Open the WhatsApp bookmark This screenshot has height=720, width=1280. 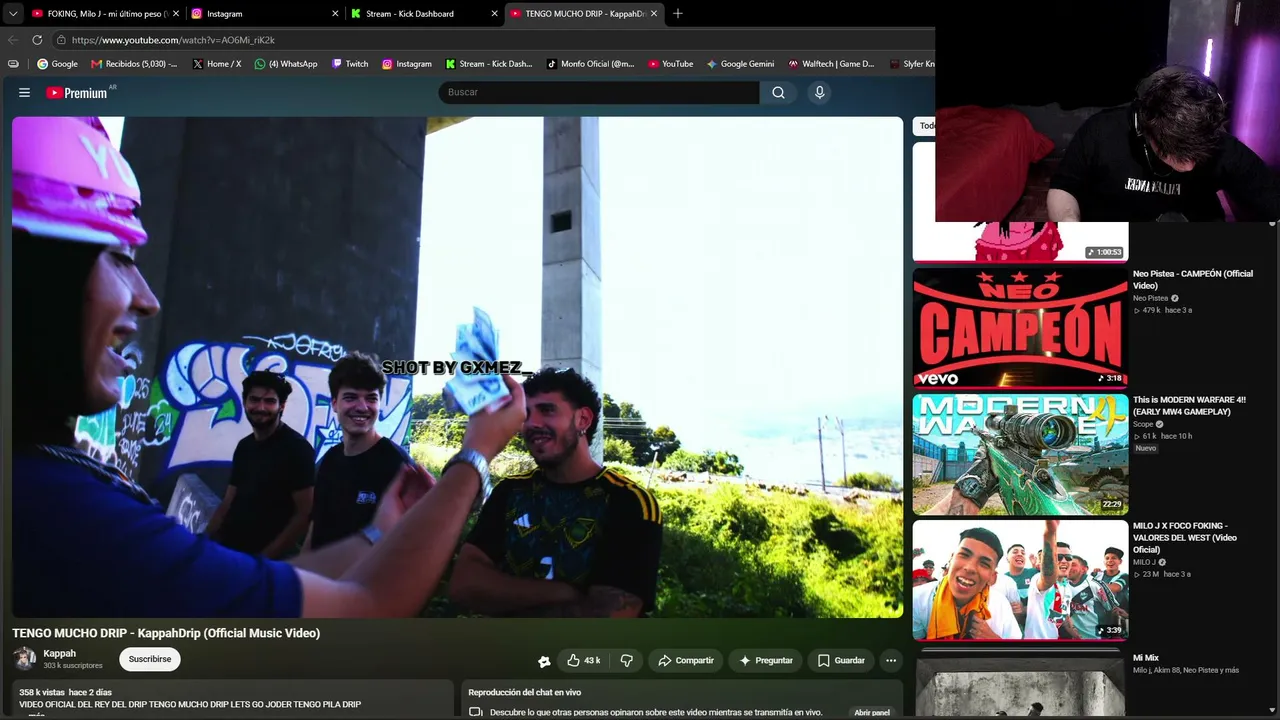[286, 64]
